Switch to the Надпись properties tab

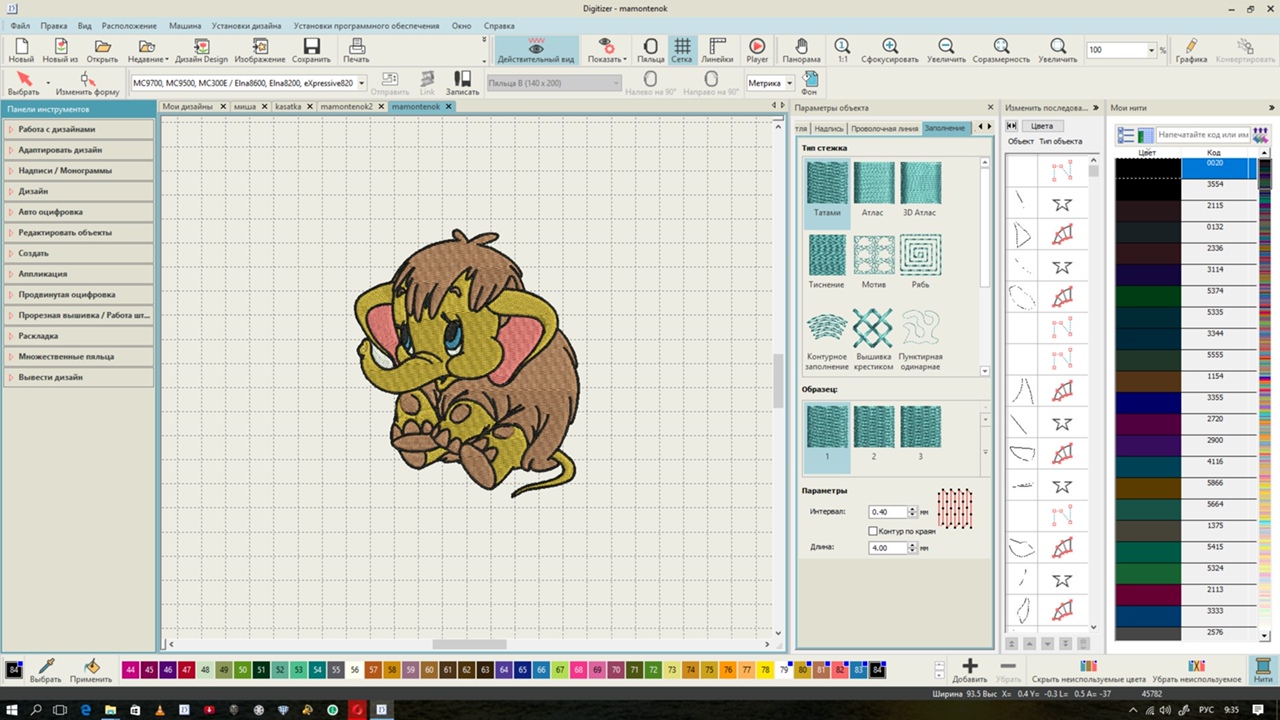click(x=829, y=128)
